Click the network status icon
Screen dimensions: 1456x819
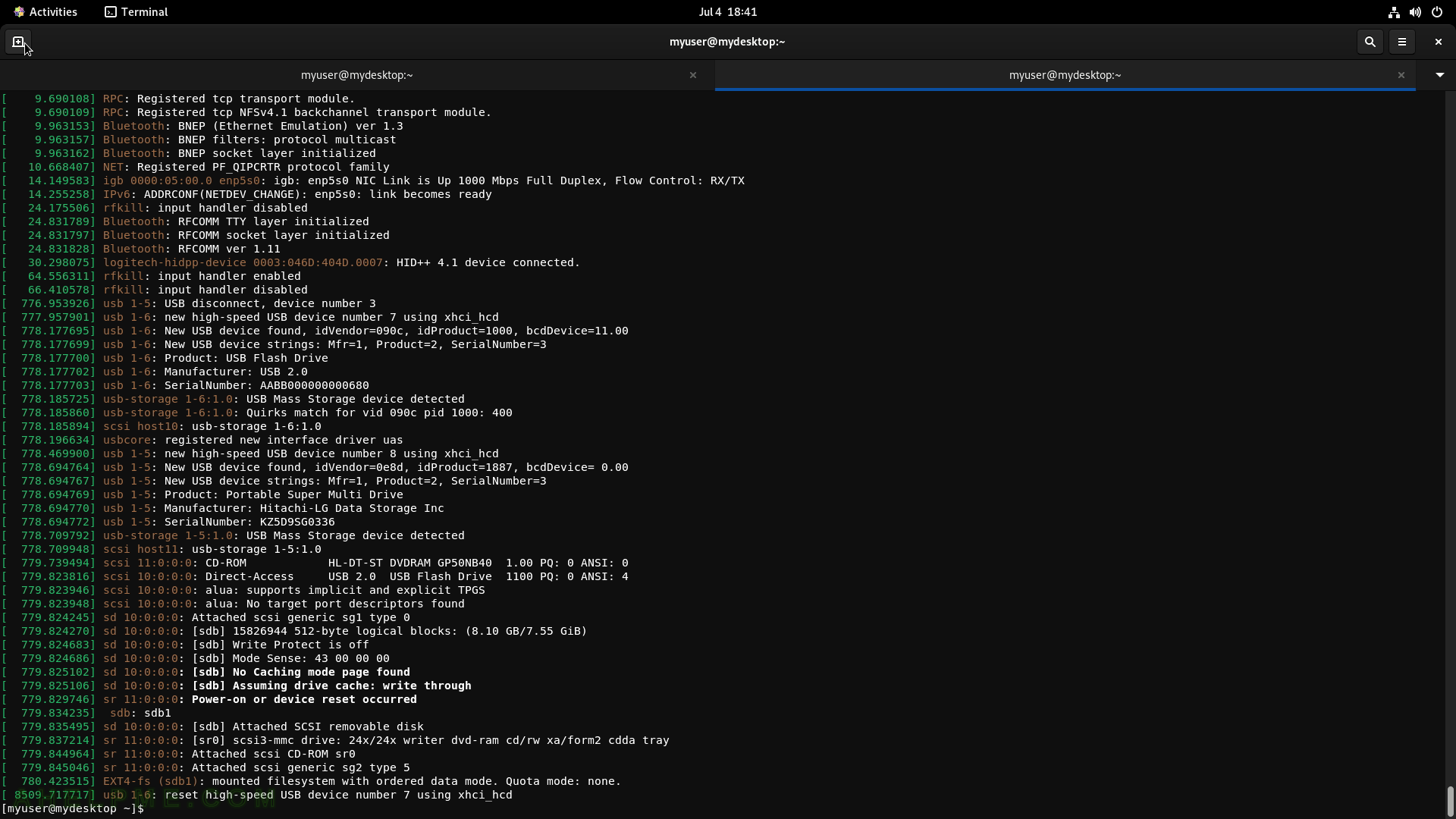[x=1393, y=12]
